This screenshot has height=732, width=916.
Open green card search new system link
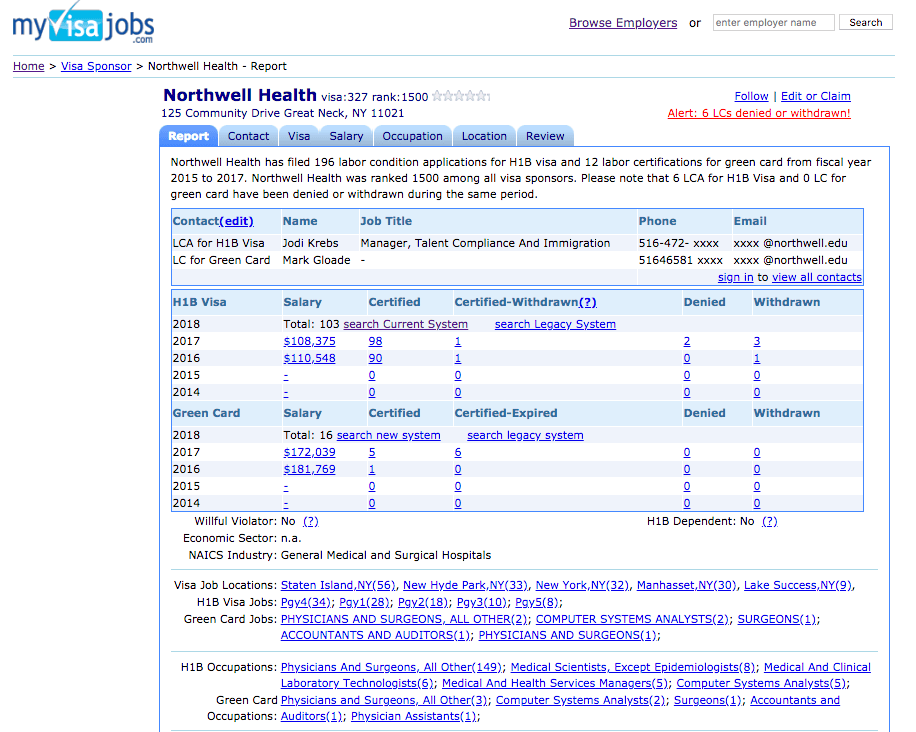pyautogui.click(x=388, y=435)
